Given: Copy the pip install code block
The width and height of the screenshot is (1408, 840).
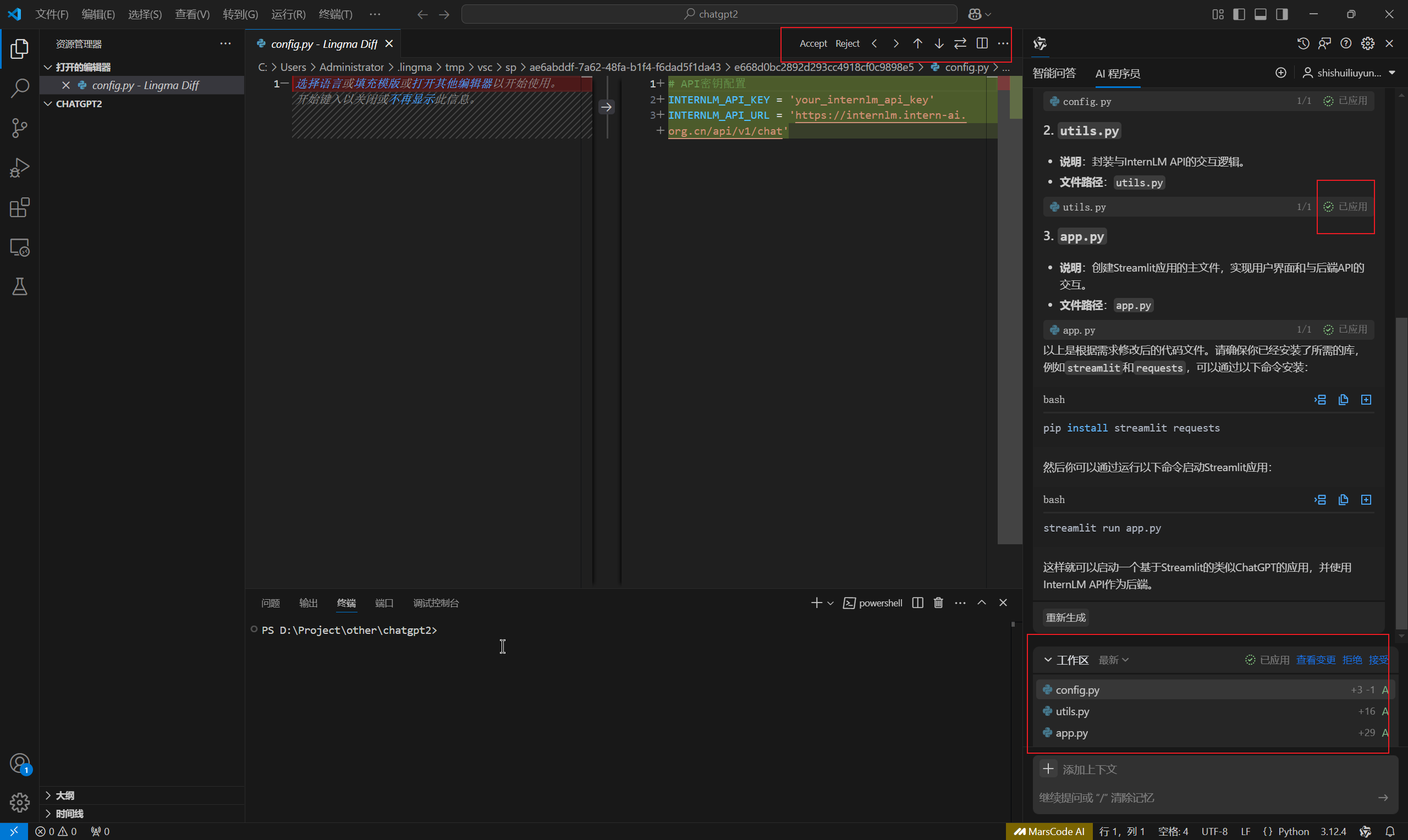Looking at the screenshot, I should tap(1343, 400).
